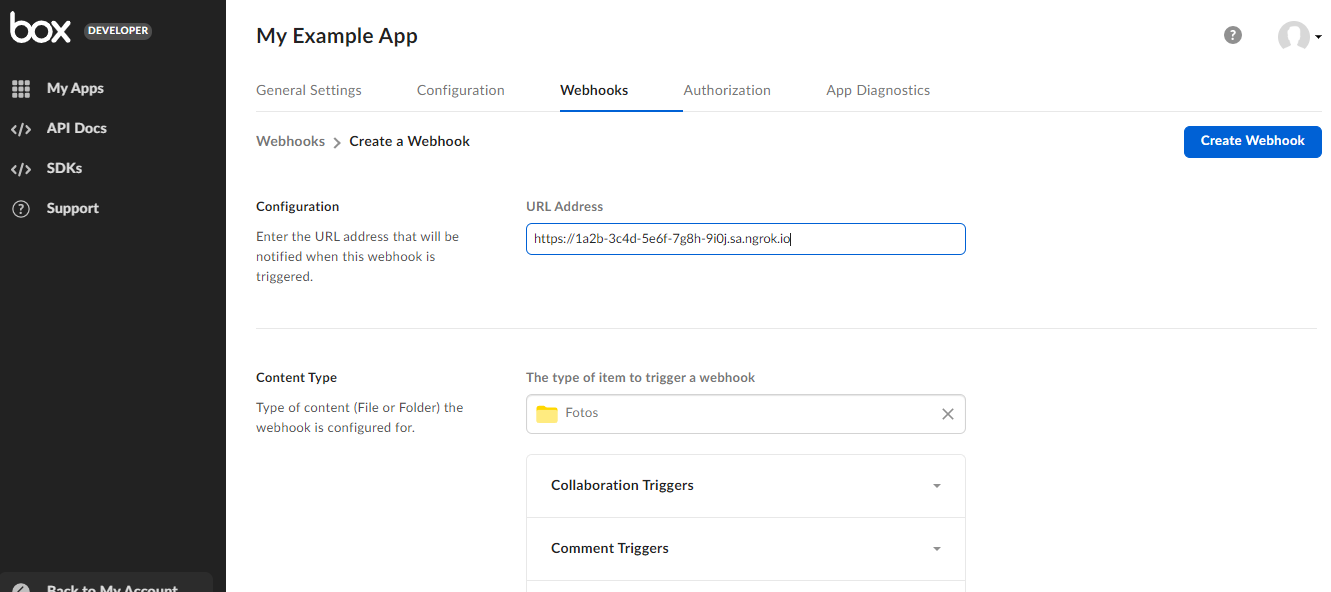Select the Webhooks tab
Screen dimensions: 1331x592
(x=594, y=90)
